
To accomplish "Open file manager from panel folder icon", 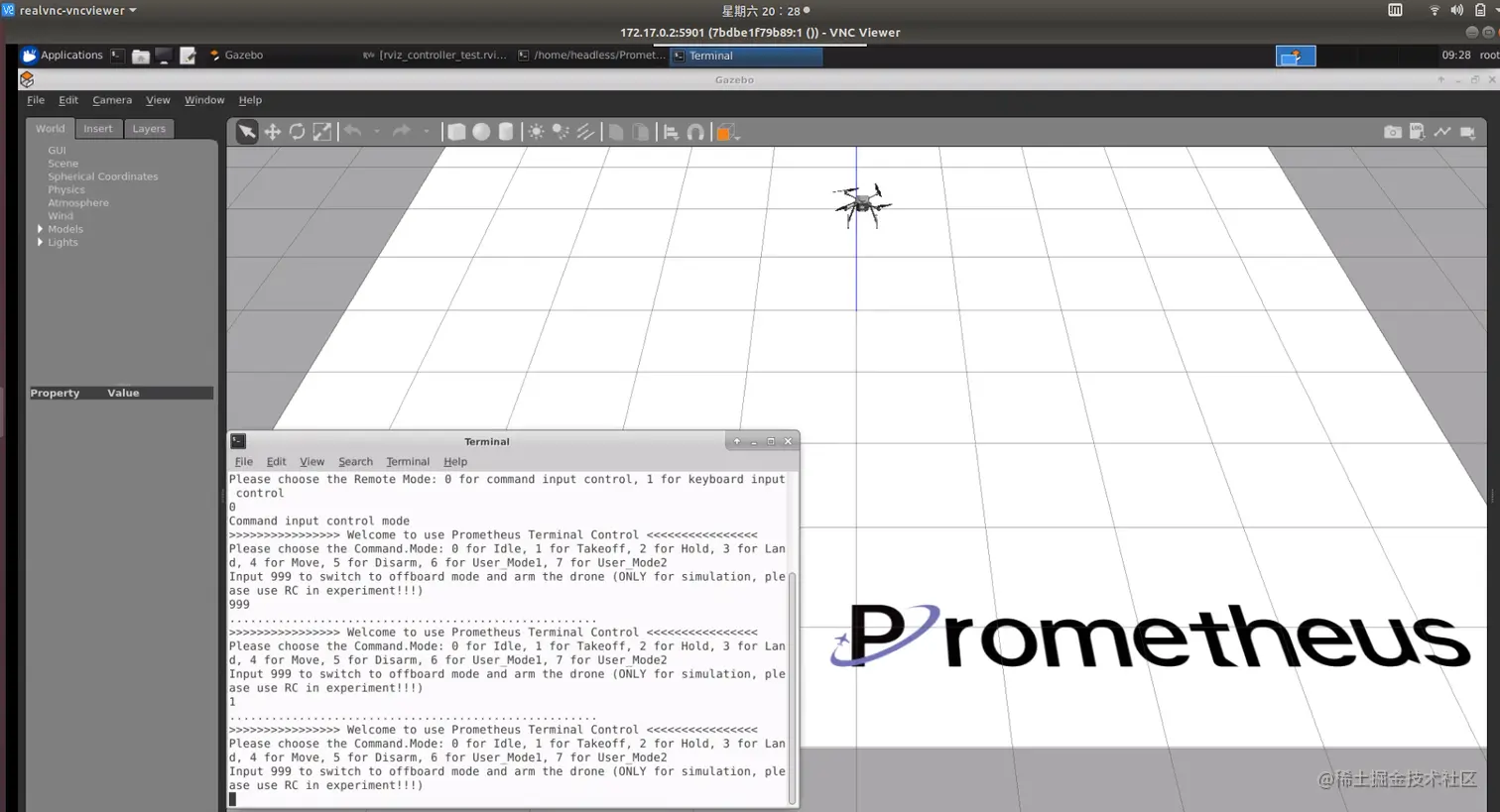I will click(x=141, y=57).
